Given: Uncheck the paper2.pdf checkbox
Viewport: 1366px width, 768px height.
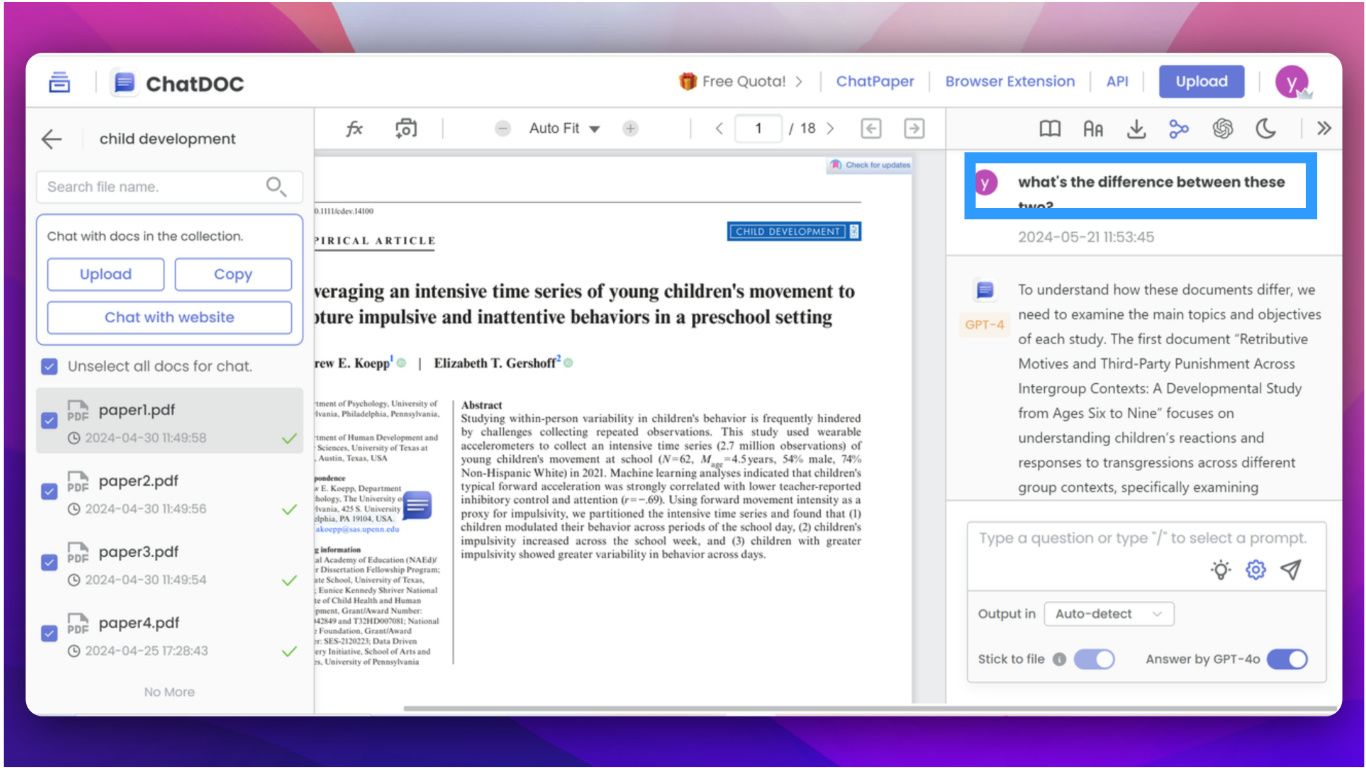Looking at the screenshot, I should (x=49, y=491).
